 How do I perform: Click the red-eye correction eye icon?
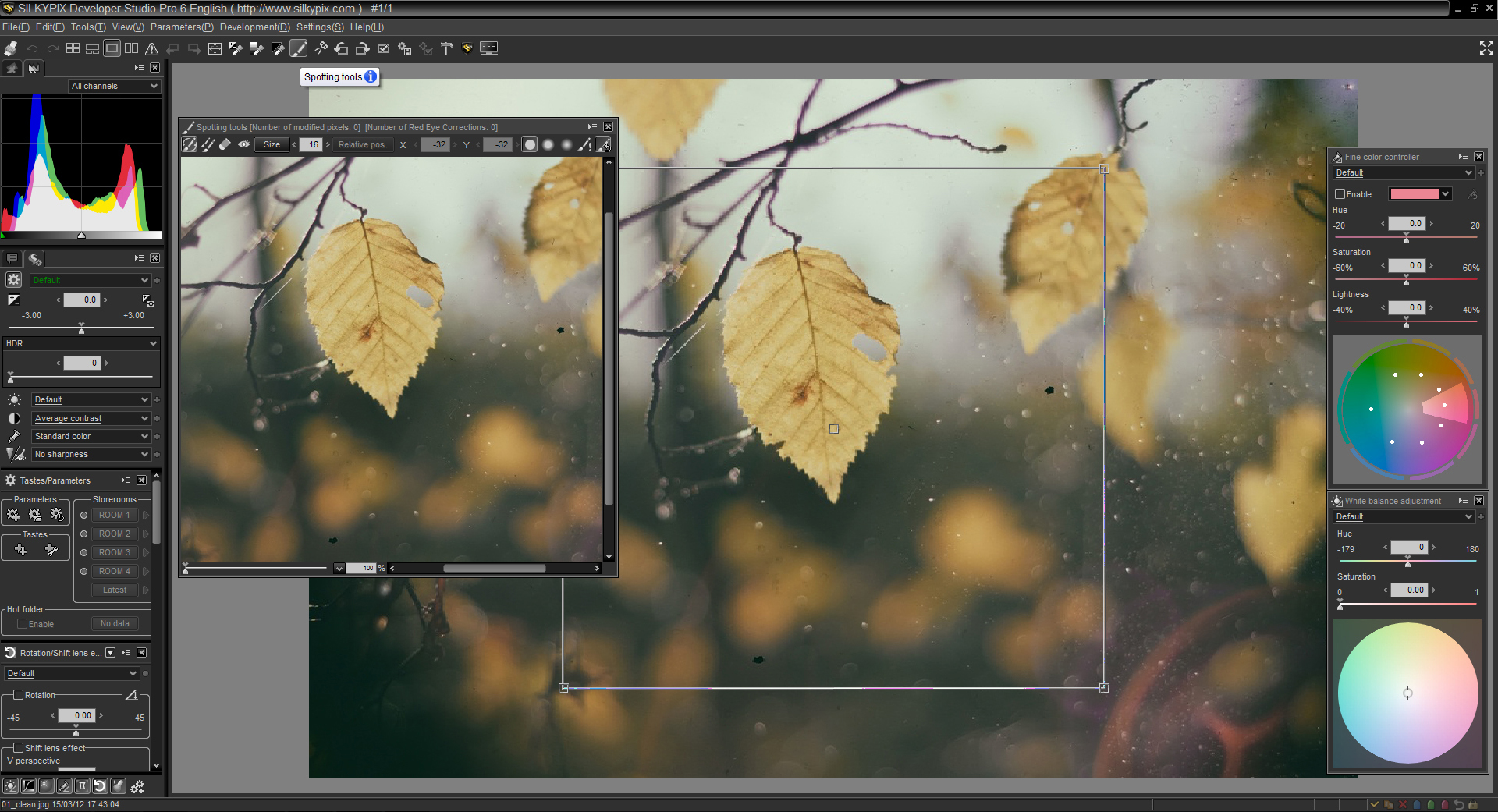(244, 144)
